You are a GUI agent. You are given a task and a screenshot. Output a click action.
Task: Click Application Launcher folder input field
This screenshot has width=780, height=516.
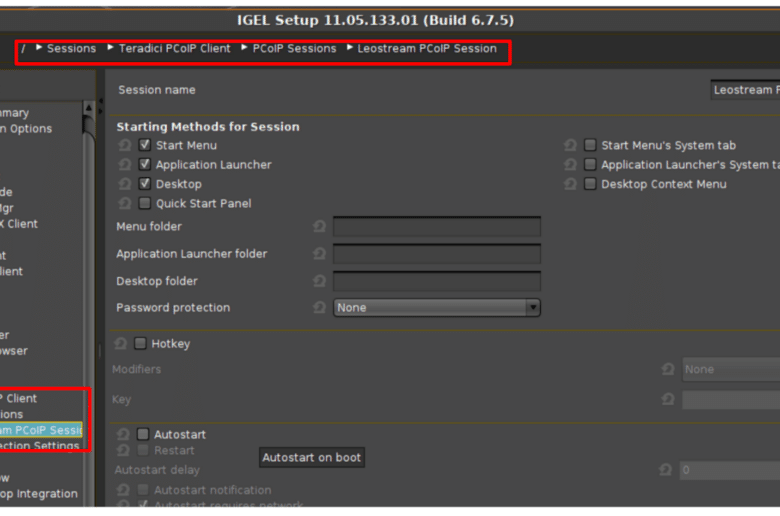click(x=437, y=254)
